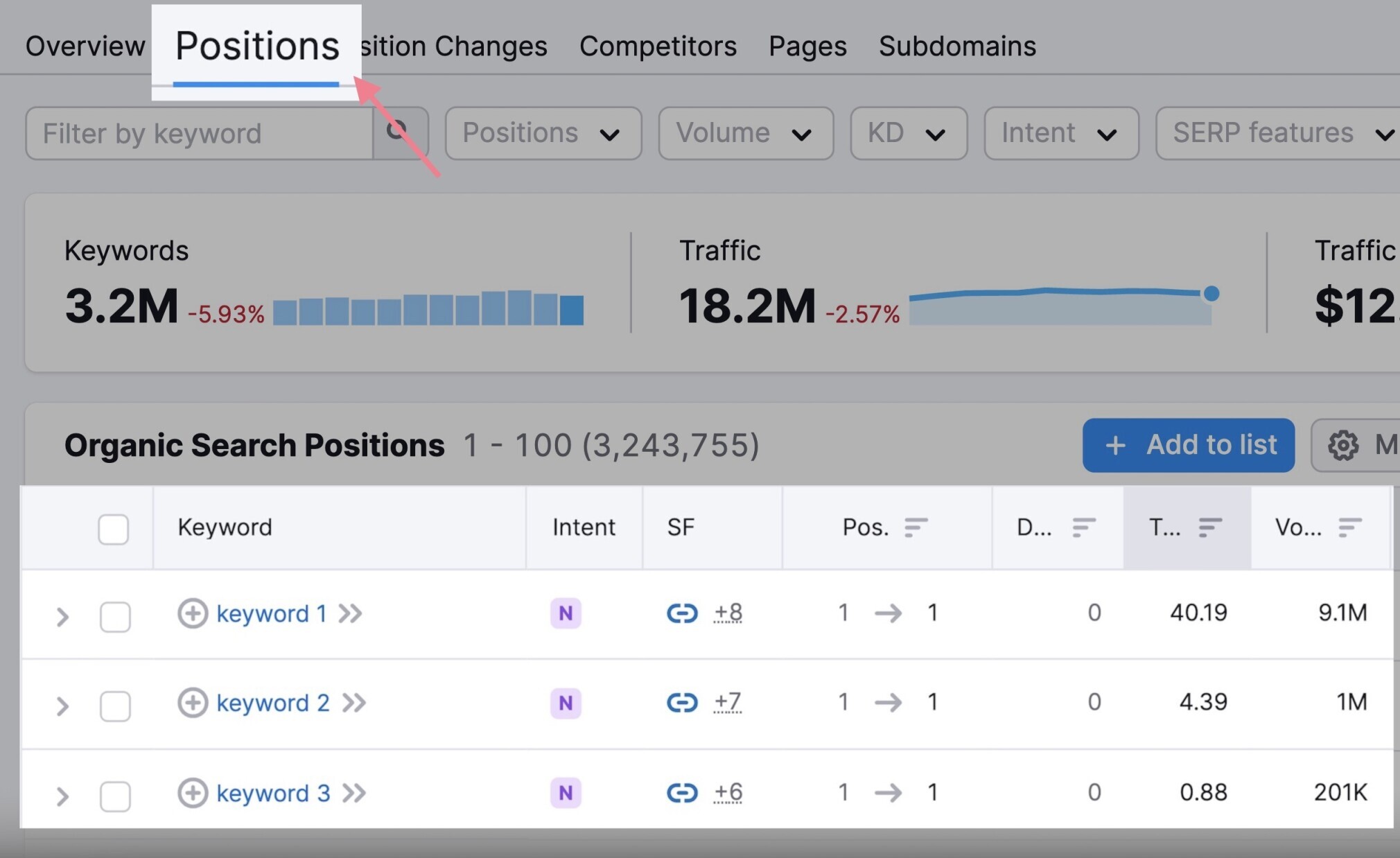This screenshot has height=858, width=1400.
Task: Click the keyword 2 external link icon
Action: pyautogui.click(x=357, y=703)
